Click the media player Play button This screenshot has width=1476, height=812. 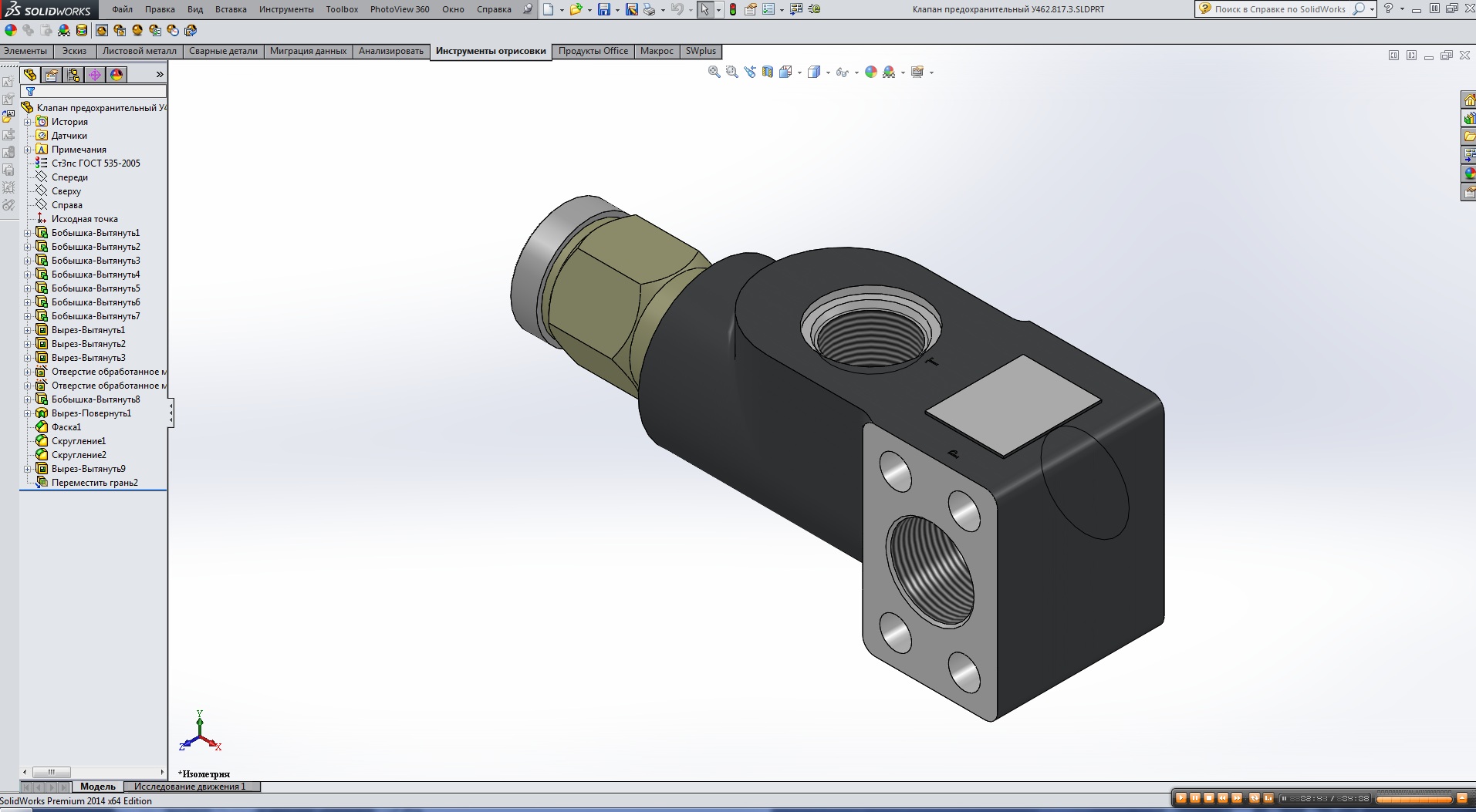(x=1181, y=798)
